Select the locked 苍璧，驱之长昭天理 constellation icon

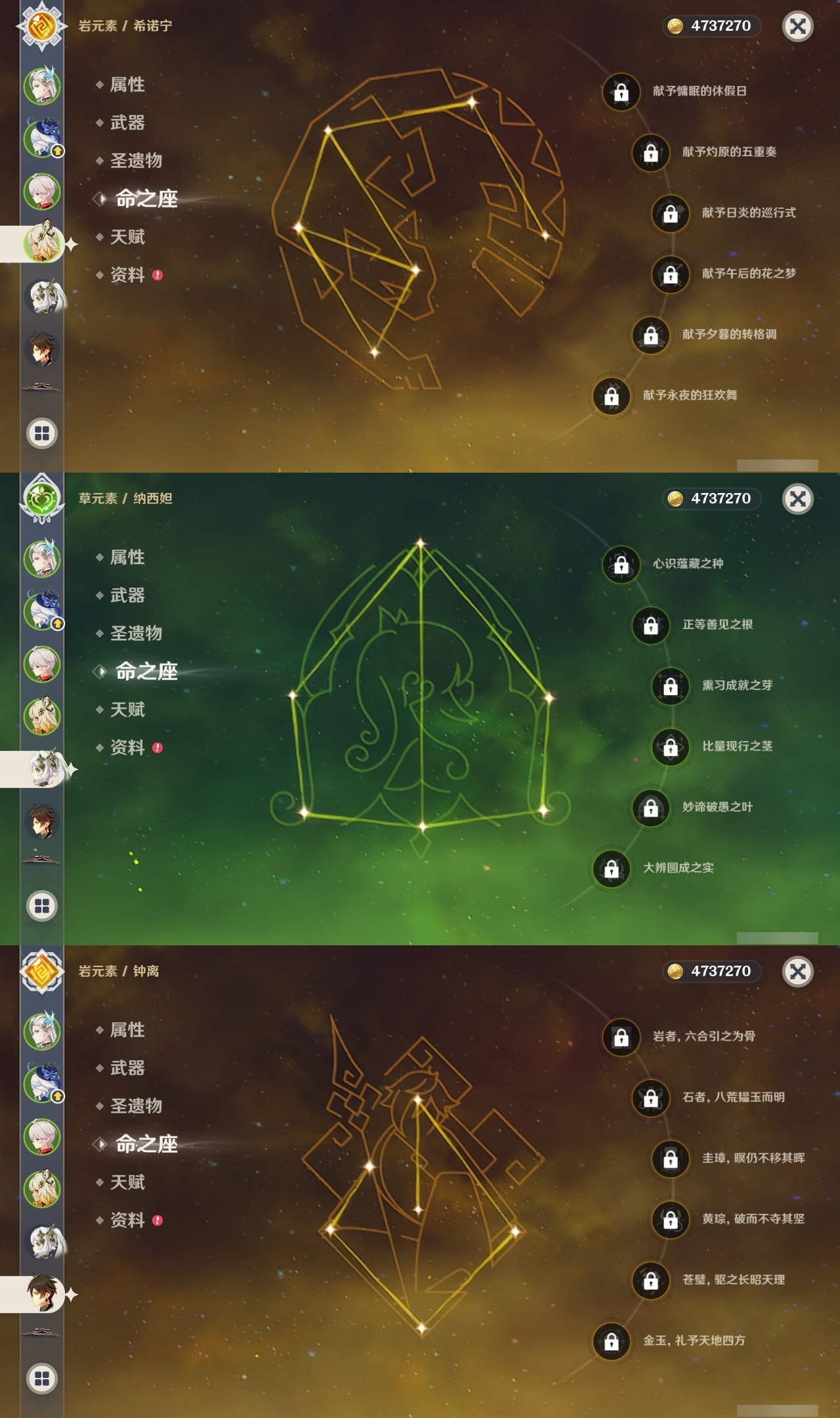(650, 1280)
